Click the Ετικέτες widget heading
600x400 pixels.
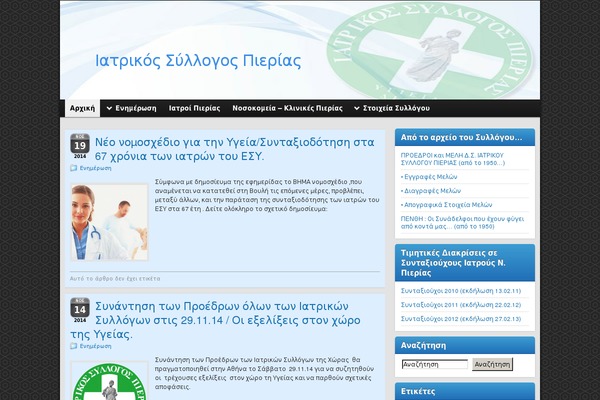tap(418, 391)
